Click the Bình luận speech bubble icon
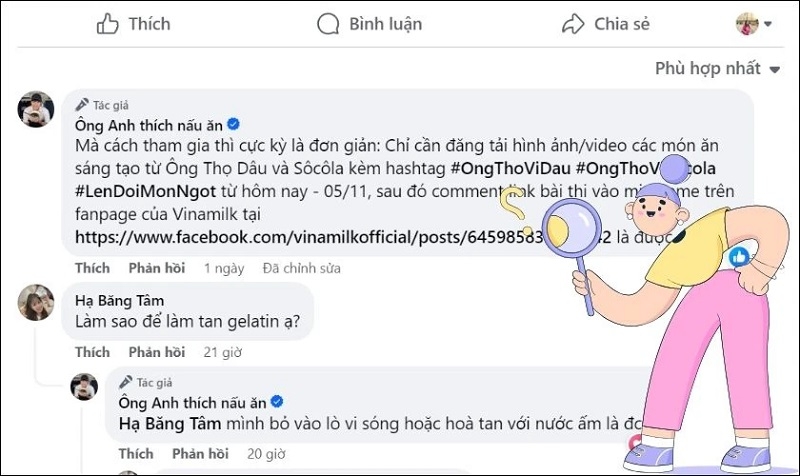 (328, 24)
